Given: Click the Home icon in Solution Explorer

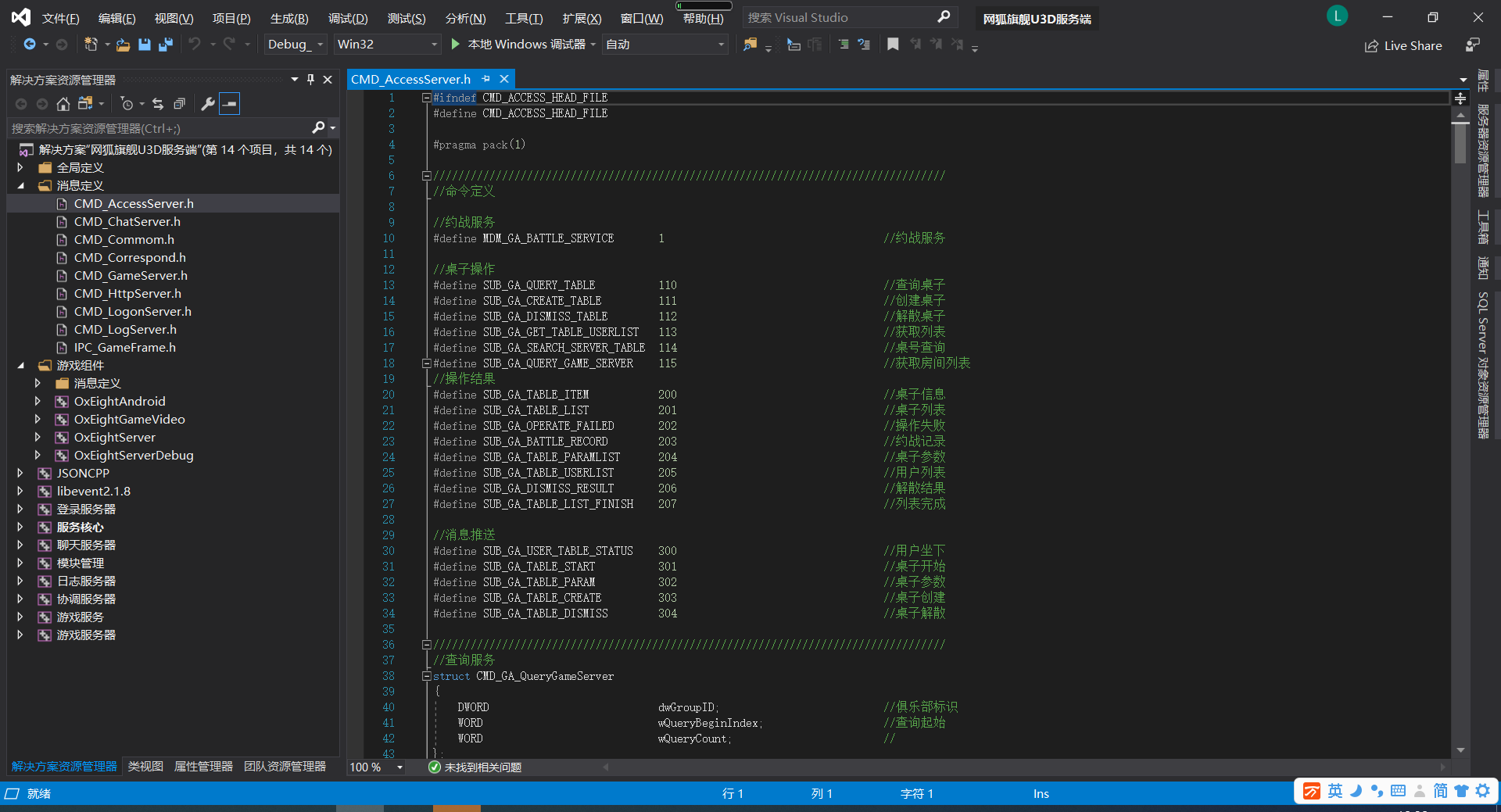Looking at the screenshot, I should click(63, 103).
